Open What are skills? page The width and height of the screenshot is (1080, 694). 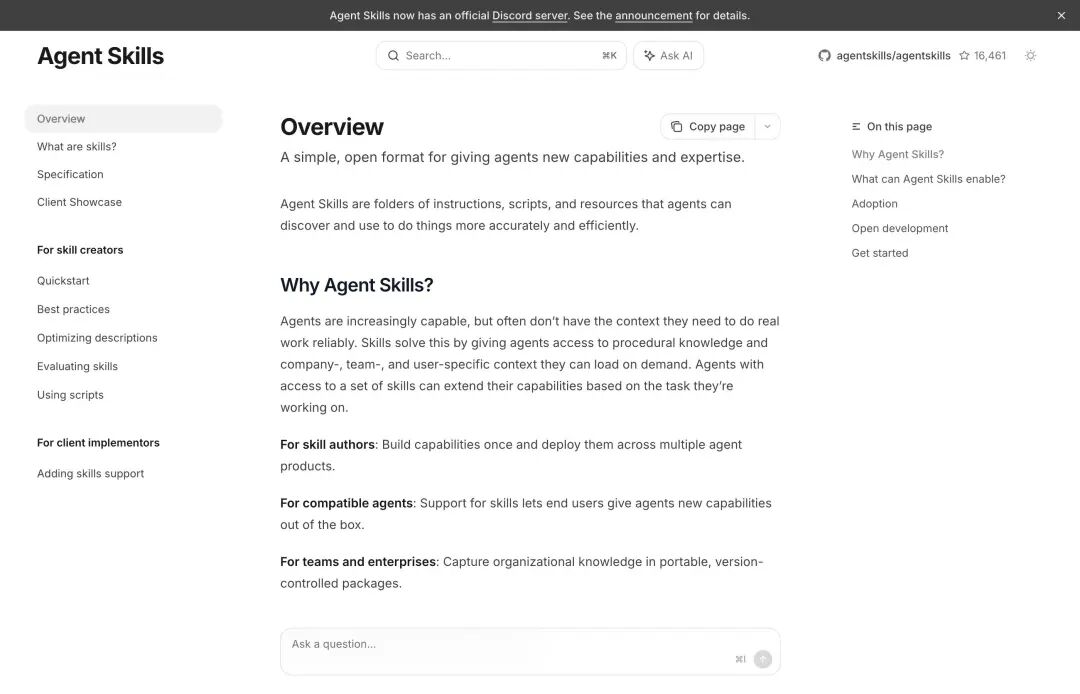[76, 147]
